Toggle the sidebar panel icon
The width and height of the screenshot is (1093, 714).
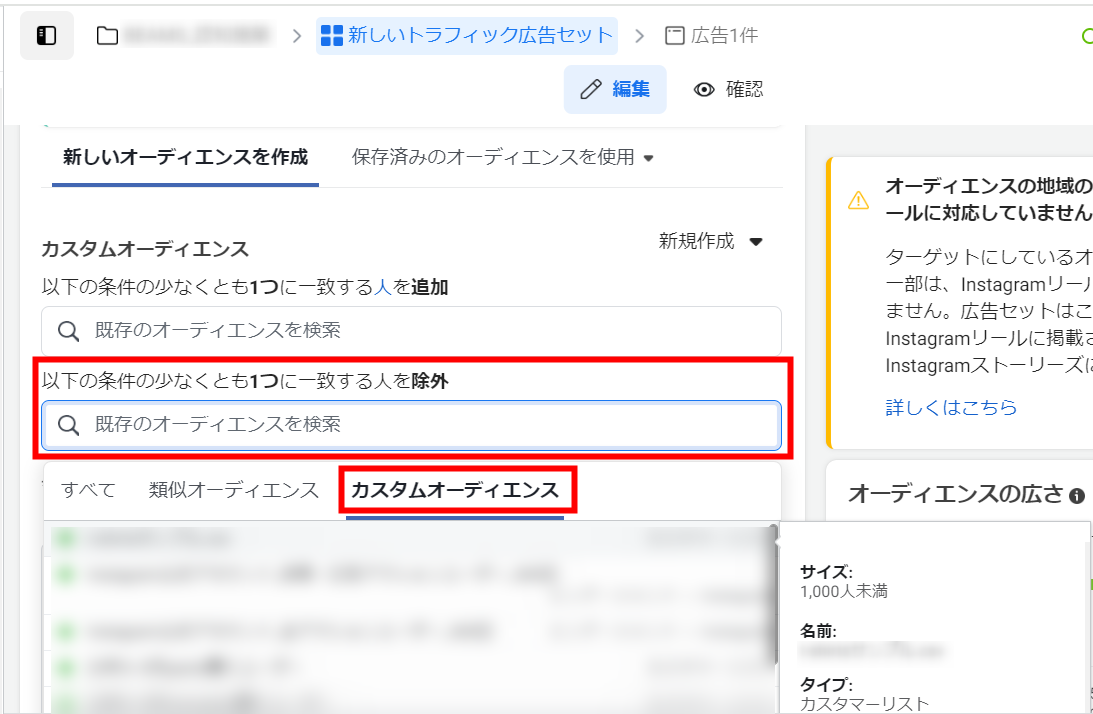46,36
